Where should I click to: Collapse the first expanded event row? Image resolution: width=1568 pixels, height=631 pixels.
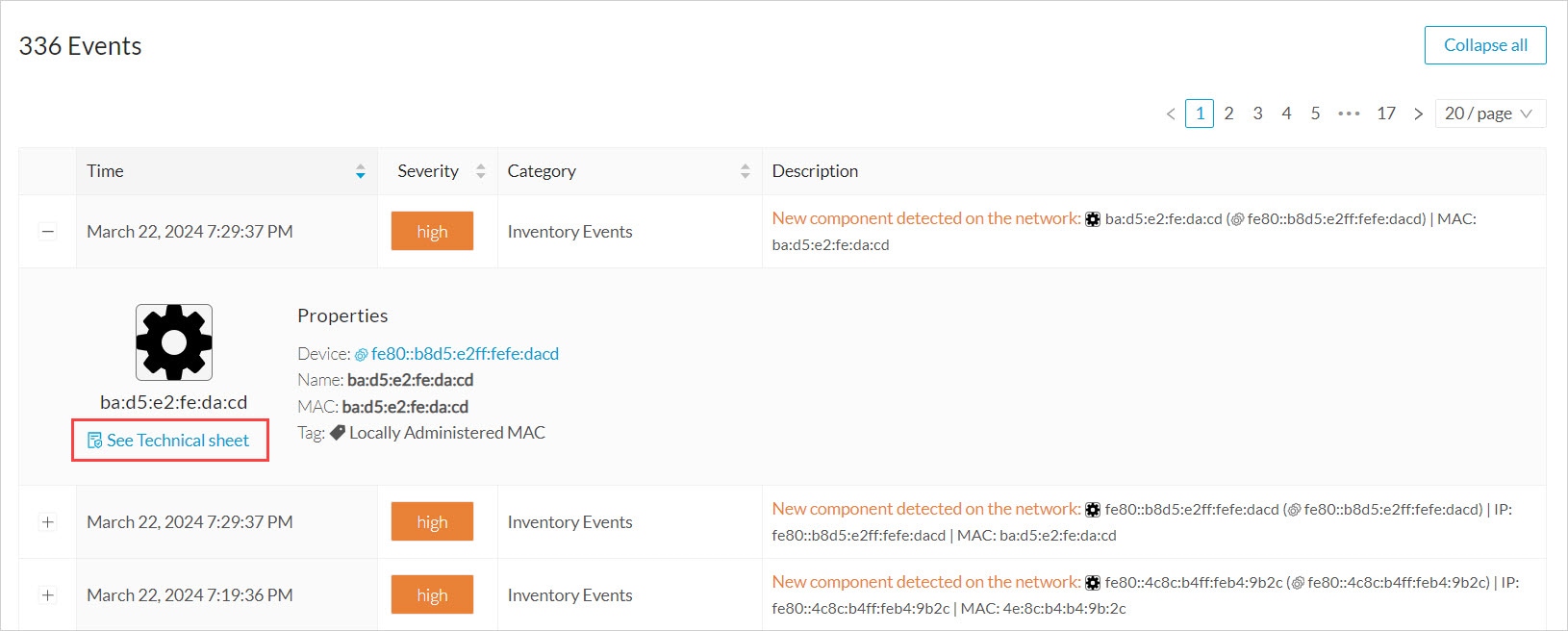tap(48, 232)
